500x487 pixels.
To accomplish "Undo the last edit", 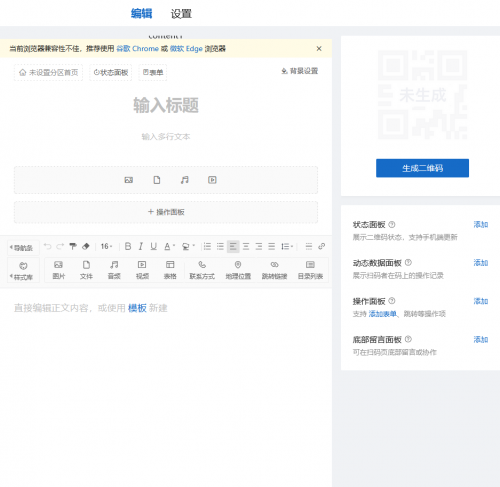I will click(x=47, y=246).
